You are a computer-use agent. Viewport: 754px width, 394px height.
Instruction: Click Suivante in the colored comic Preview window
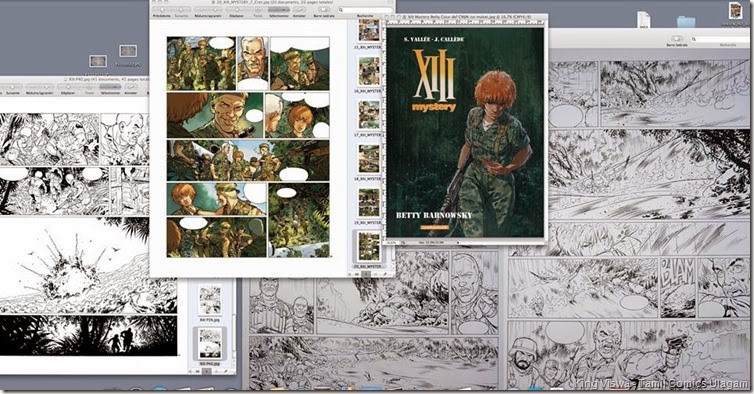181,10
